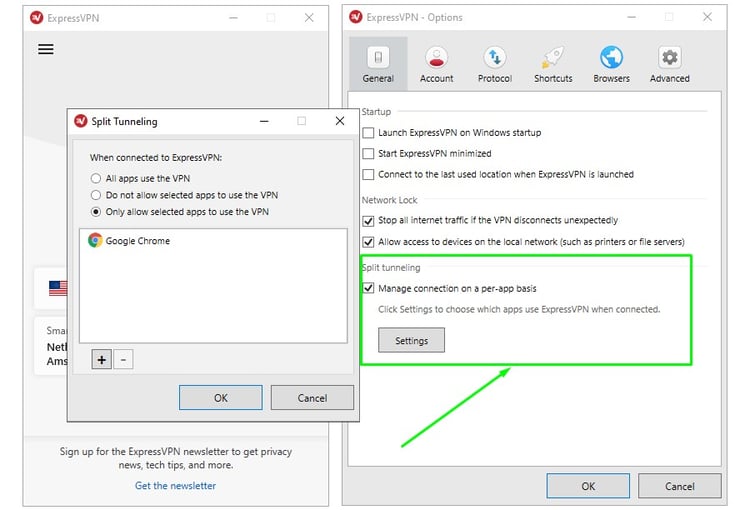Image resolution: width=750 pixels, height=510 pixels.
Task: Check Connect to last used location option
Action: [368, 175]
